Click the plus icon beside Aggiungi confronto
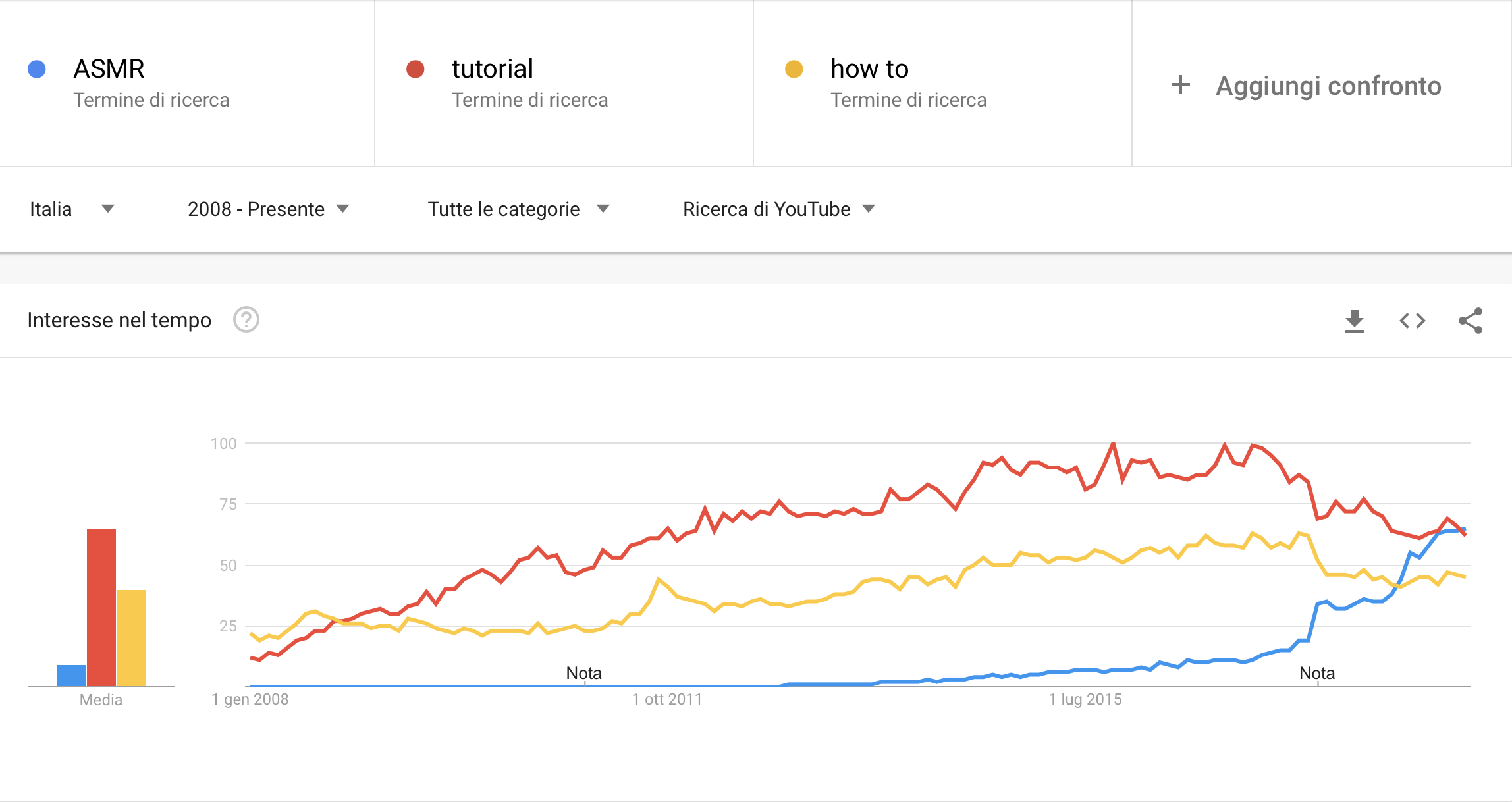The image size is (1512, 802). (x=1181, y=84)
